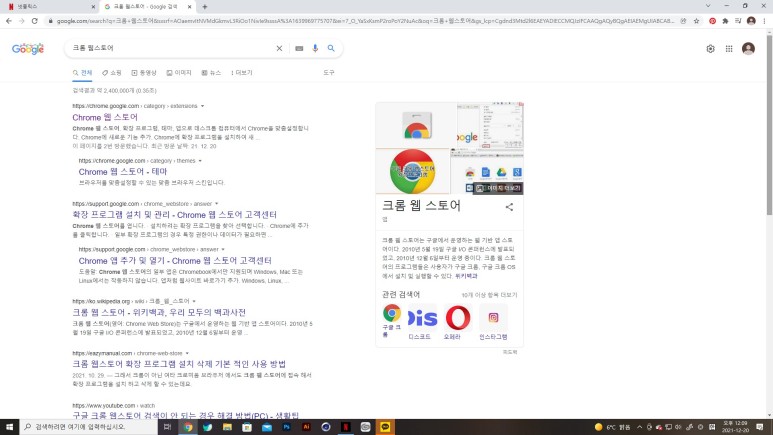Open Microsoft Store from the taskbar
The image size is (773, 435).
(x=247, y=427)
